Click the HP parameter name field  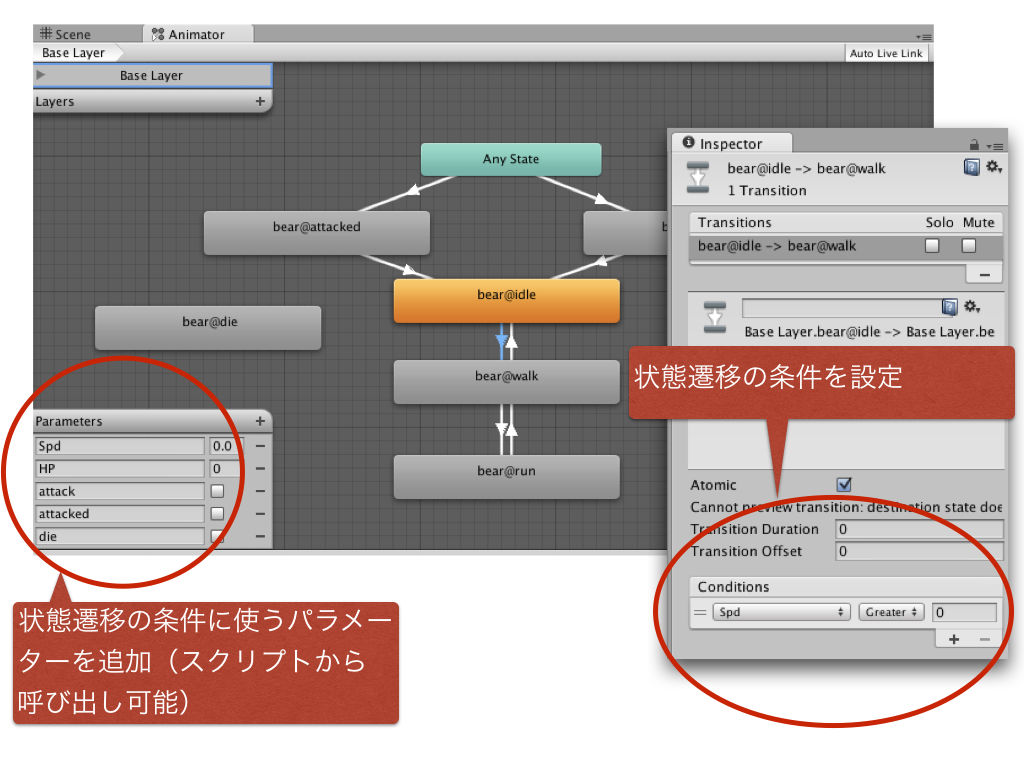(x=120, y=469)
